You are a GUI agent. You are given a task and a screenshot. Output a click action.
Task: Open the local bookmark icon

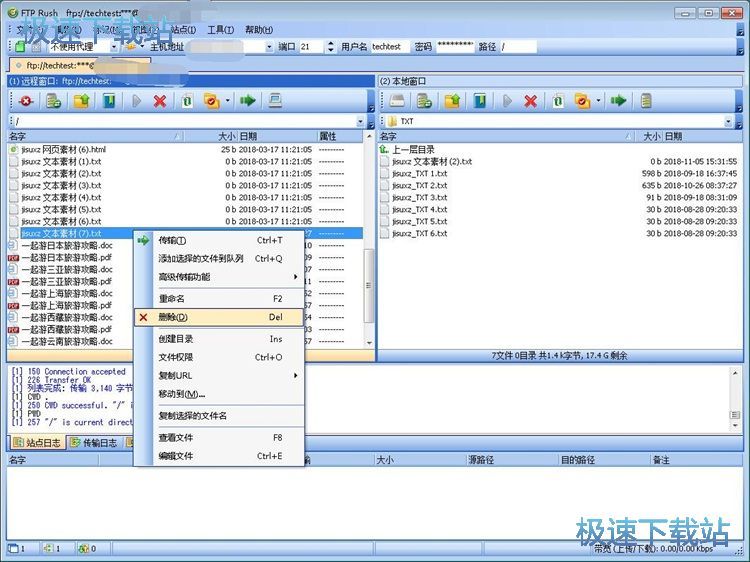[x=480, y=101]
